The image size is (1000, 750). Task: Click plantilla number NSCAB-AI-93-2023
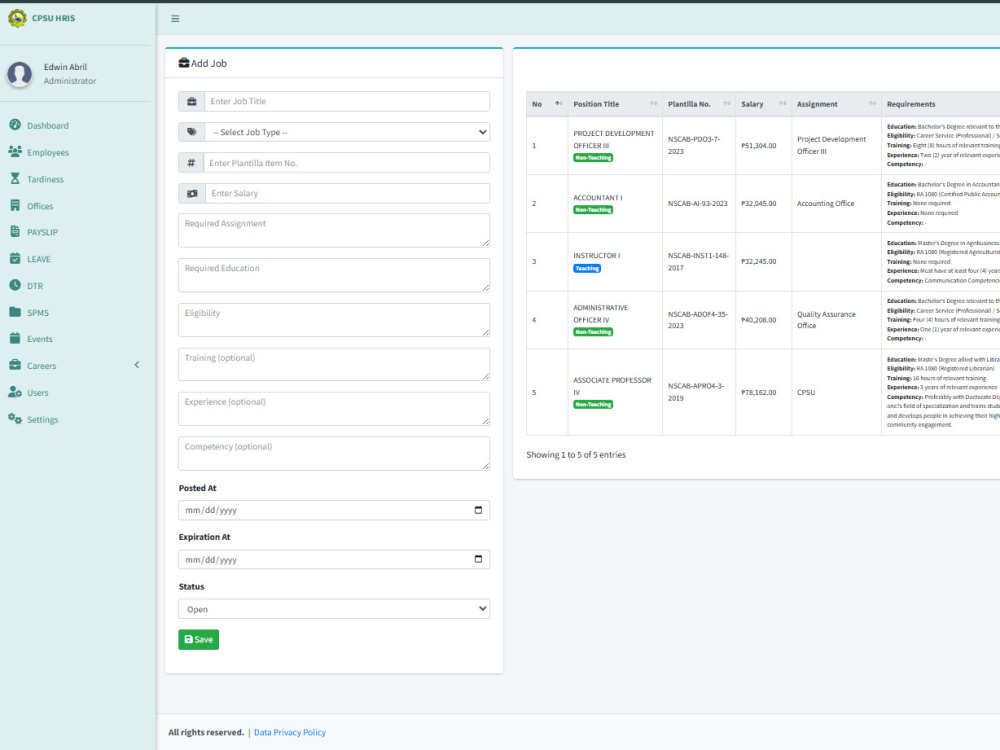point(698,203)
